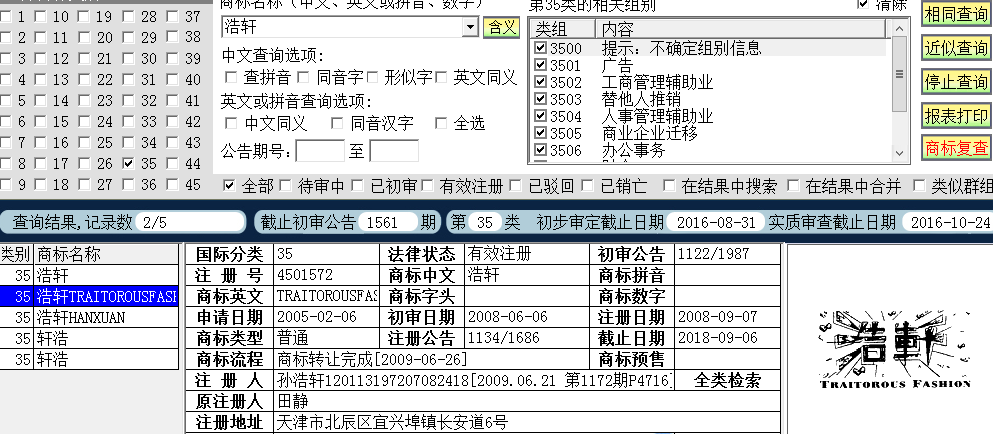This screenshot has width=993, height=434.
Task: Enable the class 9 checkbox
Action: [5, 185]
